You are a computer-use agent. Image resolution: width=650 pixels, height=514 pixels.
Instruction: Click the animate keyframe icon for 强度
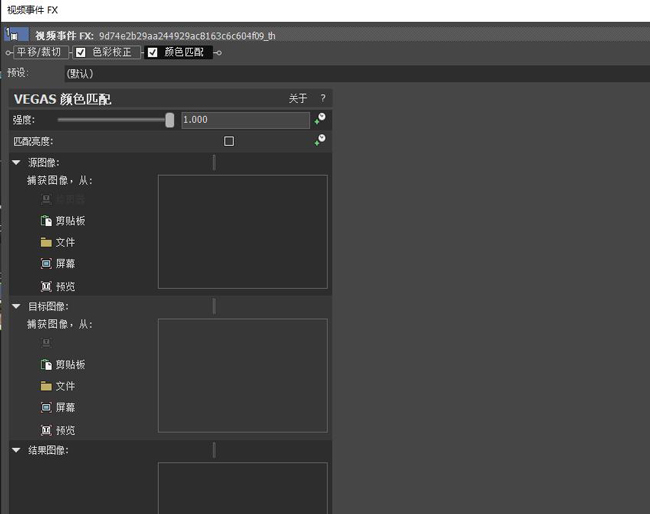point(320,119)
